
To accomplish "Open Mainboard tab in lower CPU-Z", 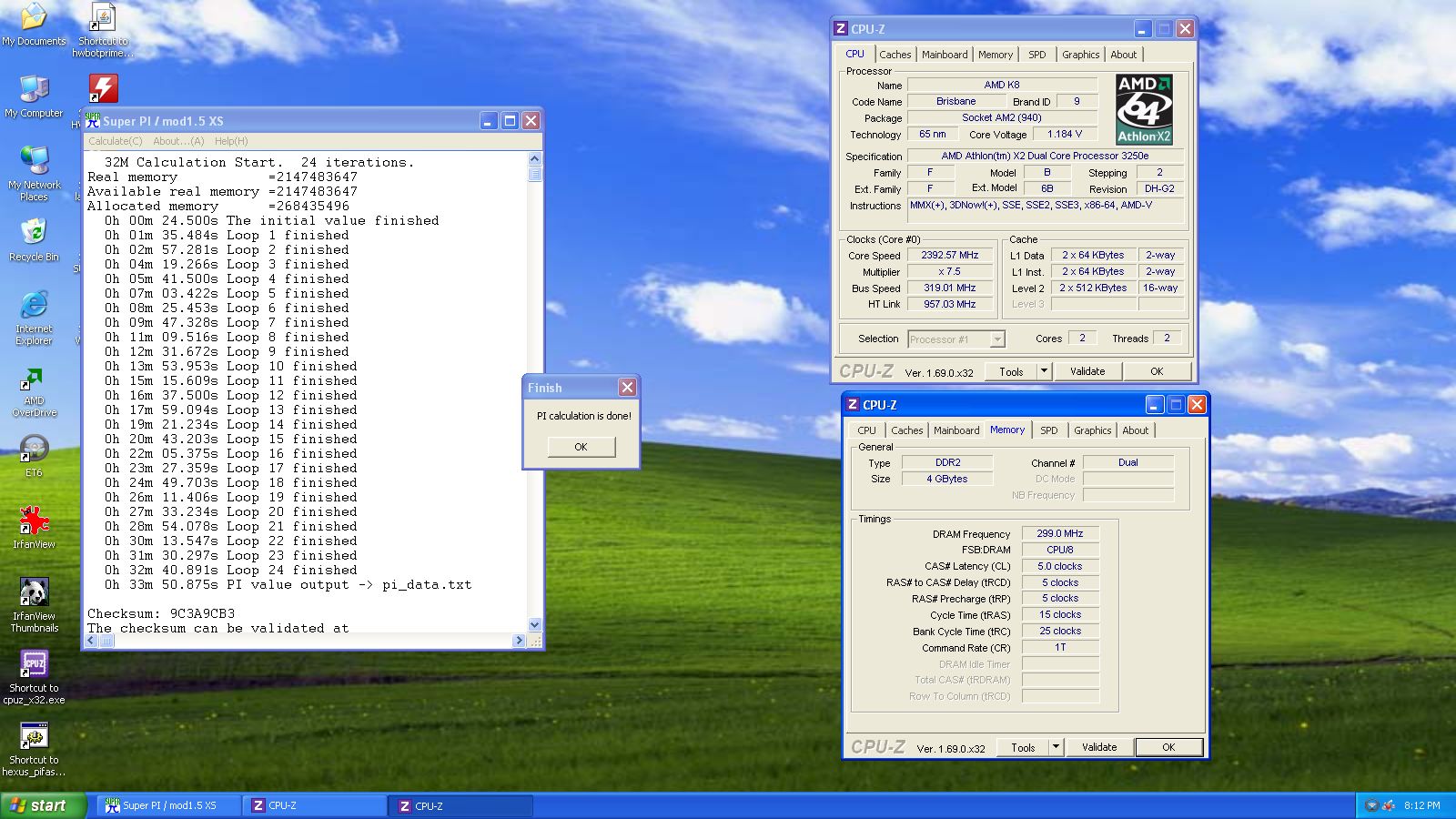I will pos(956,430).
